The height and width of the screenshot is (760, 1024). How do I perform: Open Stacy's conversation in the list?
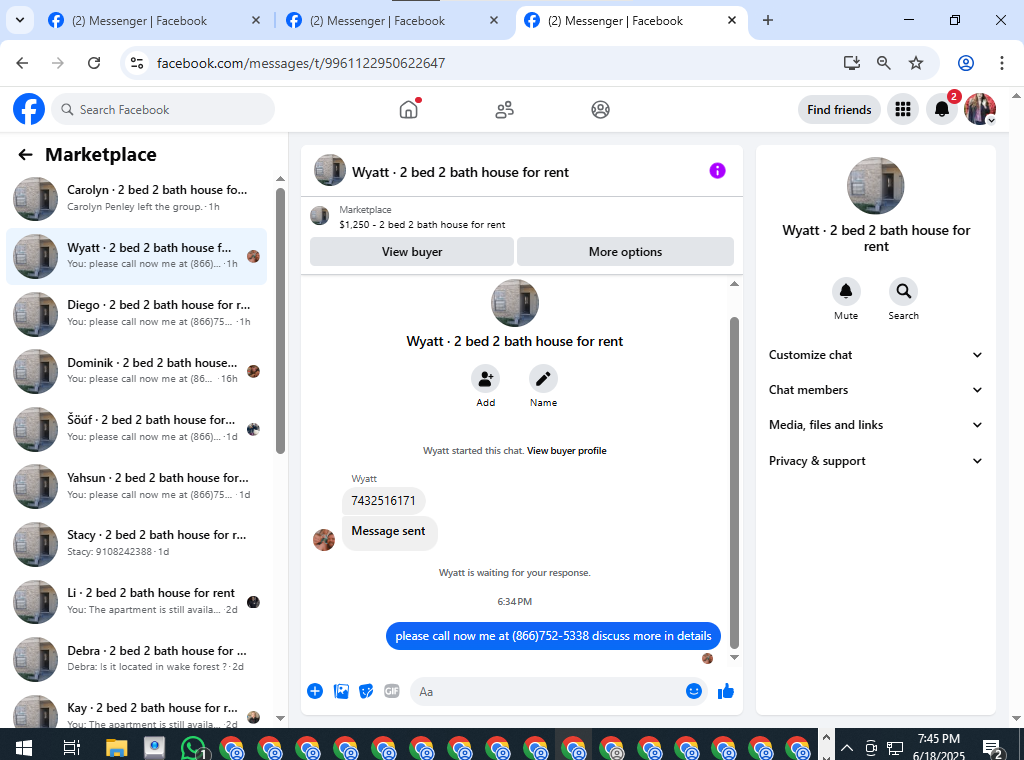(x=136, y=543)
